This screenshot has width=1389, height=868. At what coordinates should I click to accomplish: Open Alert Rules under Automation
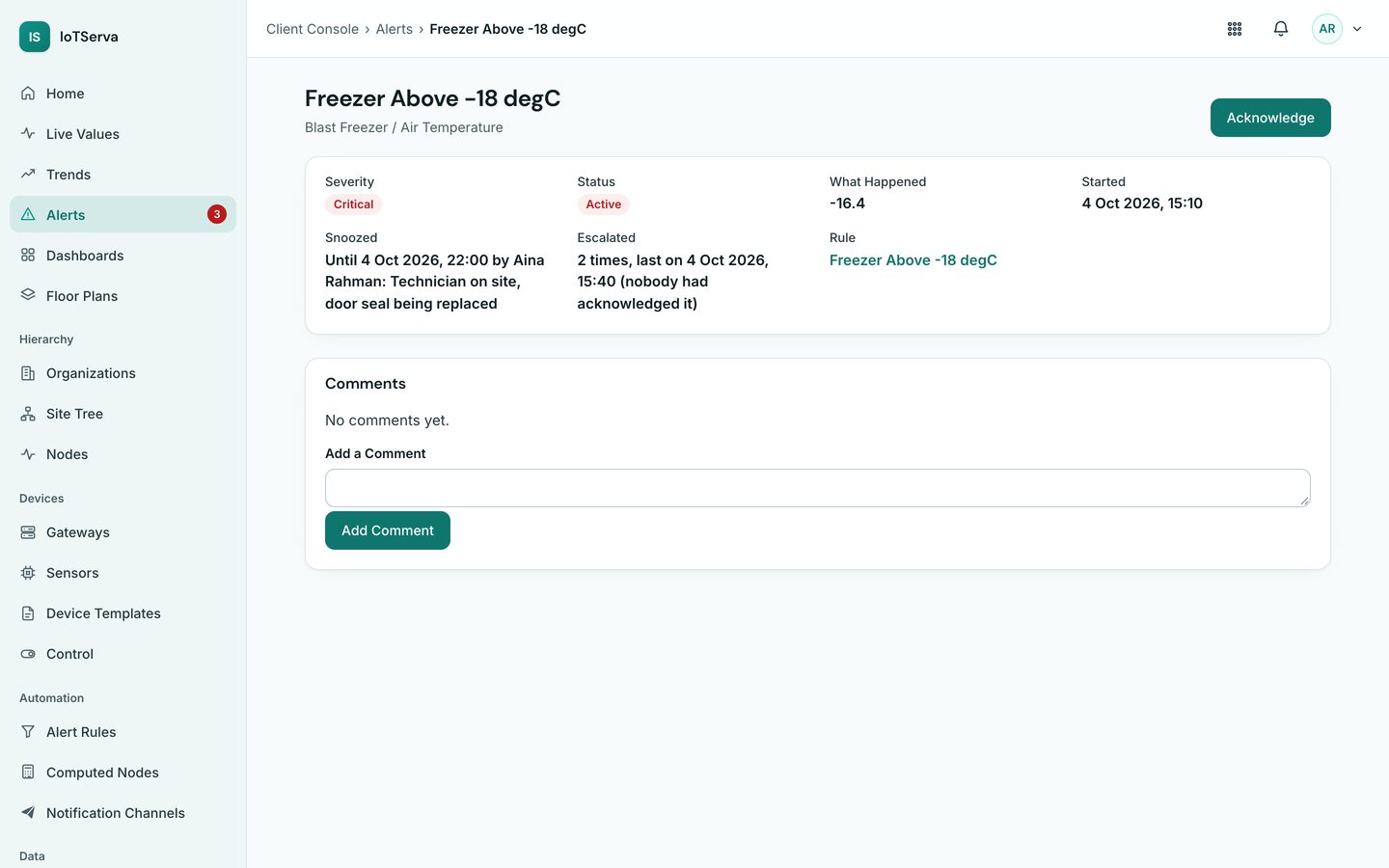tap(123, 732)
